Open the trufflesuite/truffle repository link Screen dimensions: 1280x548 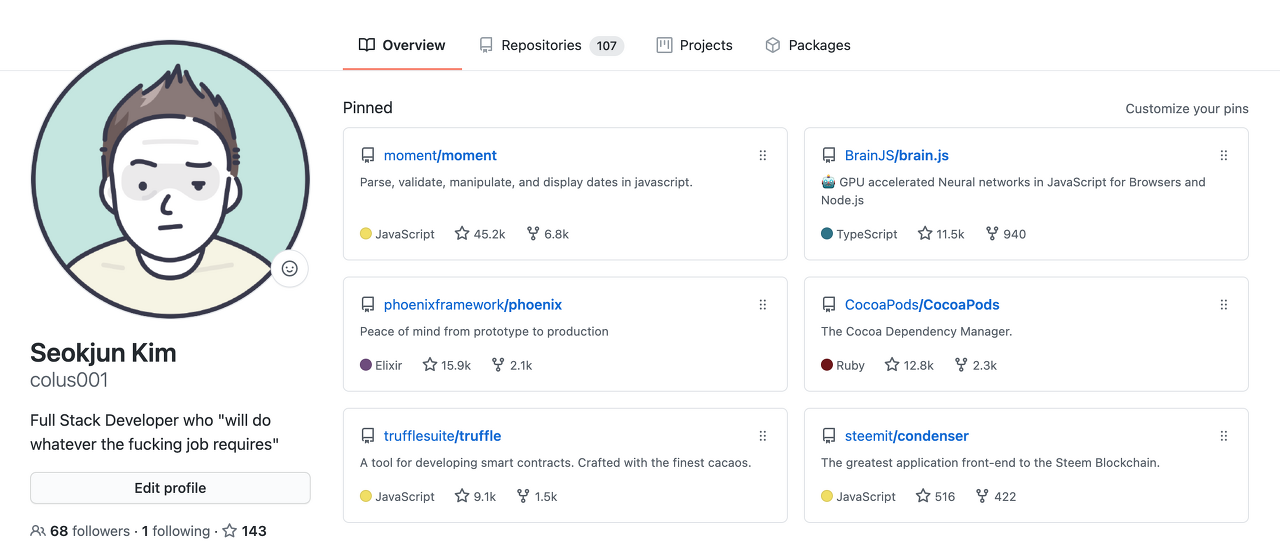(442, 435)
